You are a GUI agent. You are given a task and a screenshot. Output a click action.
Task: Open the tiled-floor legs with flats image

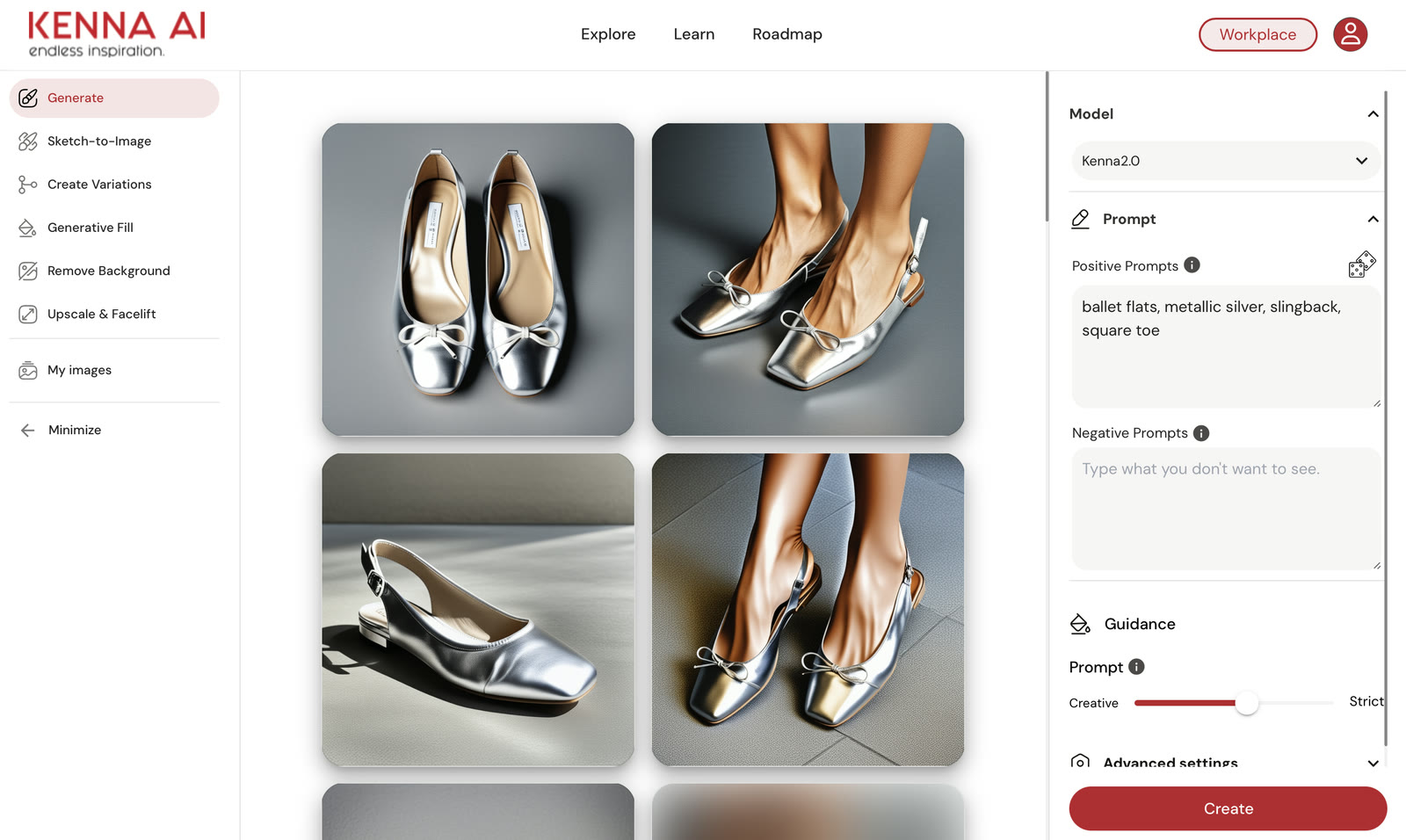808,610
